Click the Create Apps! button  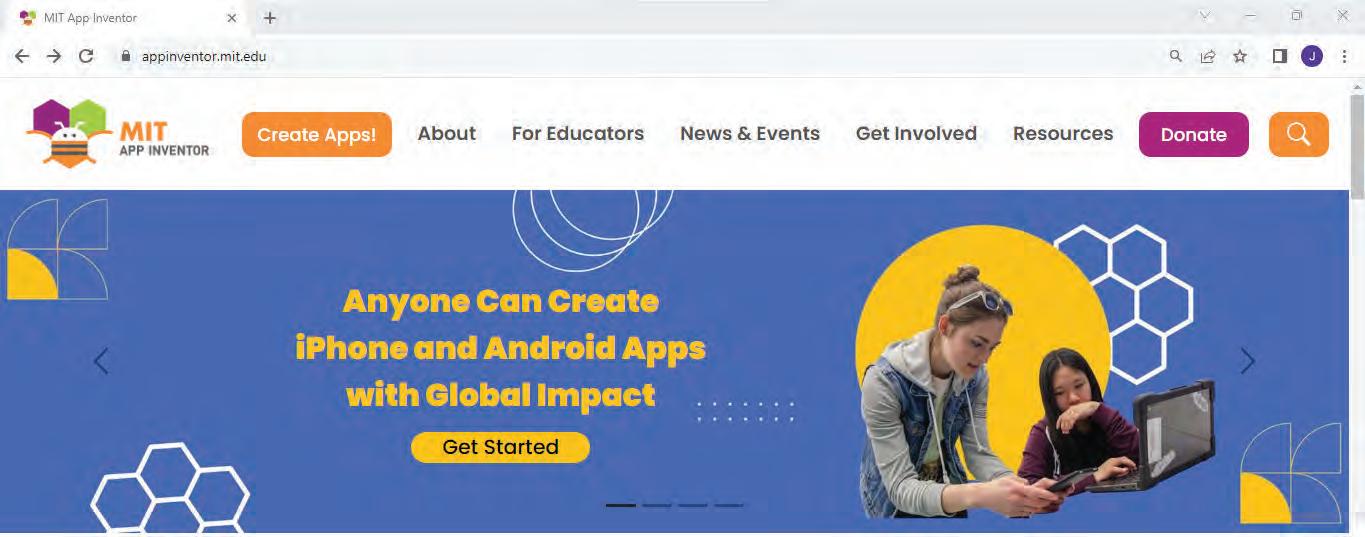click(317, 134)
